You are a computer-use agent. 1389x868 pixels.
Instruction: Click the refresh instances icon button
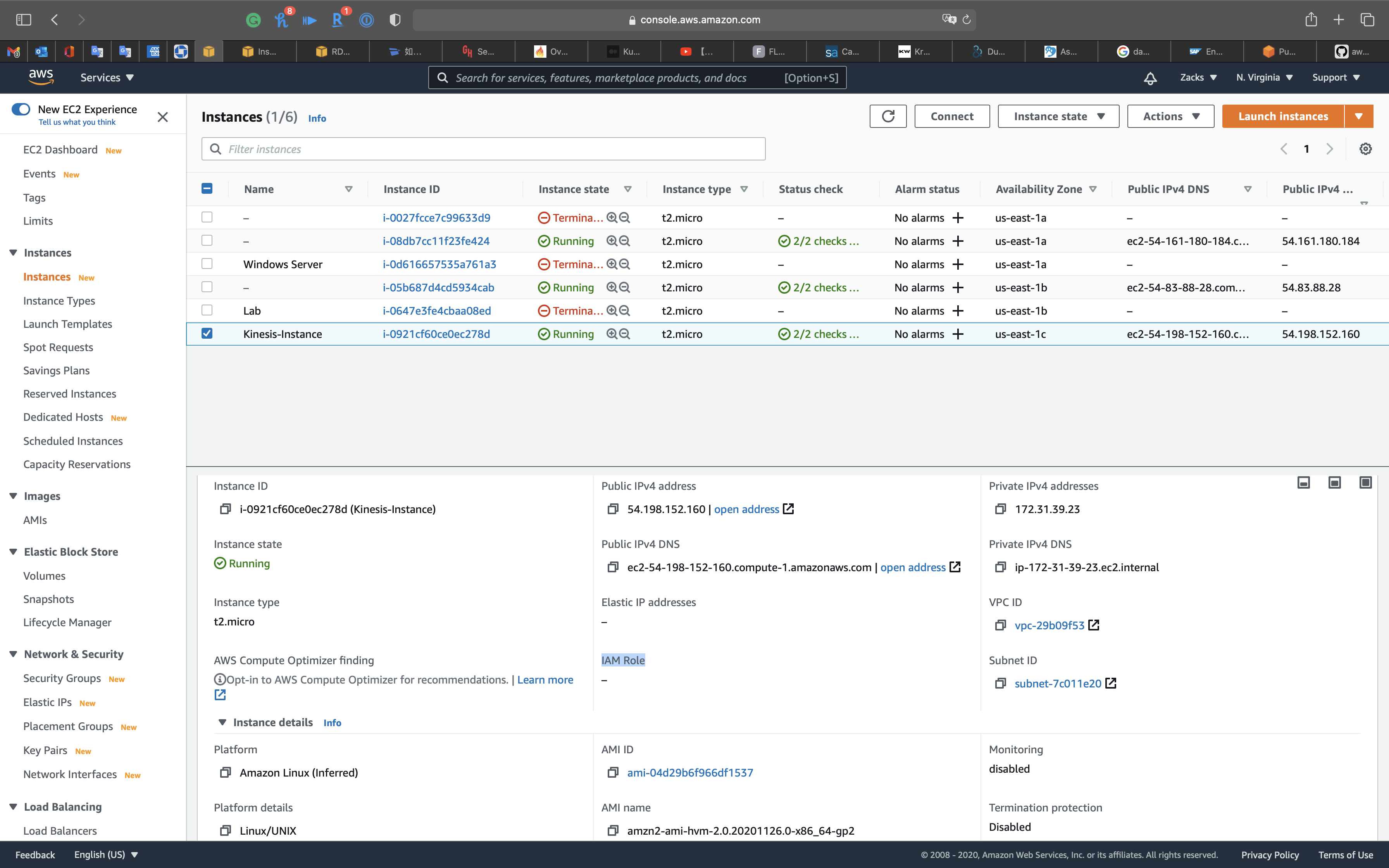(x=888, y=117)
